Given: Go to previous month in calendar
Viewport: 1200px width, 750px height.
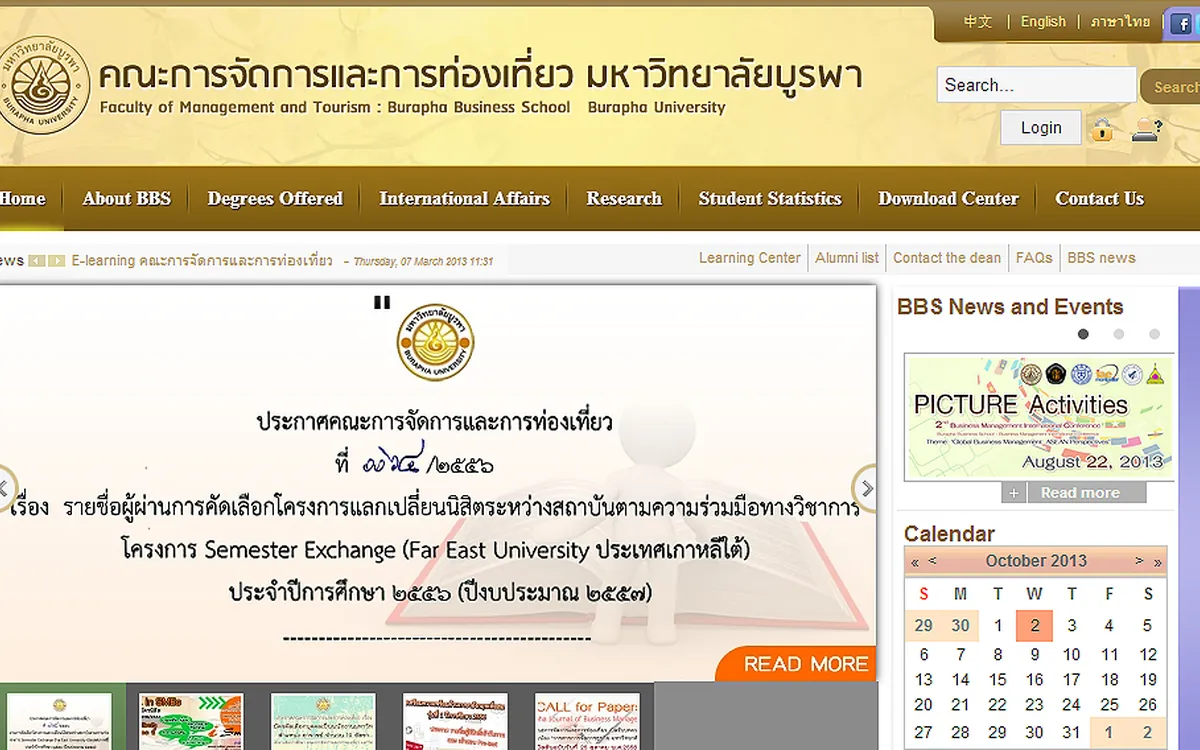Looking at the screenshot, I should 932,561.
